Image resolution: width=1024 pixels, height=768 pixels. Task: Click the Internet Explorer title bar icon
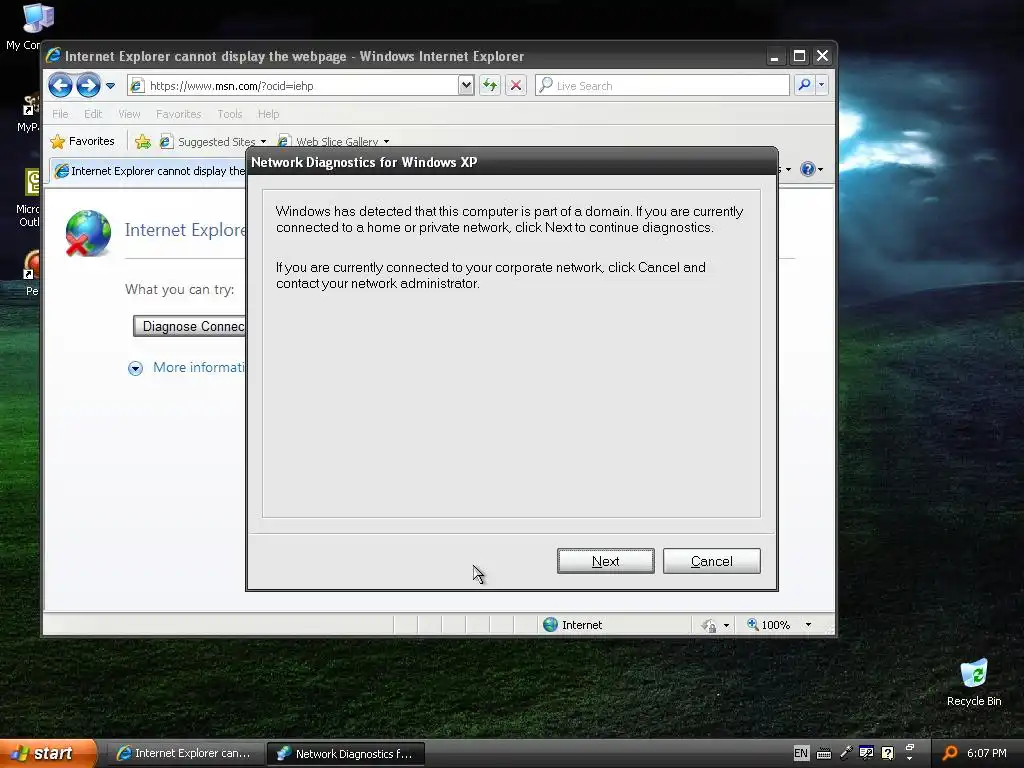[54, 56]
